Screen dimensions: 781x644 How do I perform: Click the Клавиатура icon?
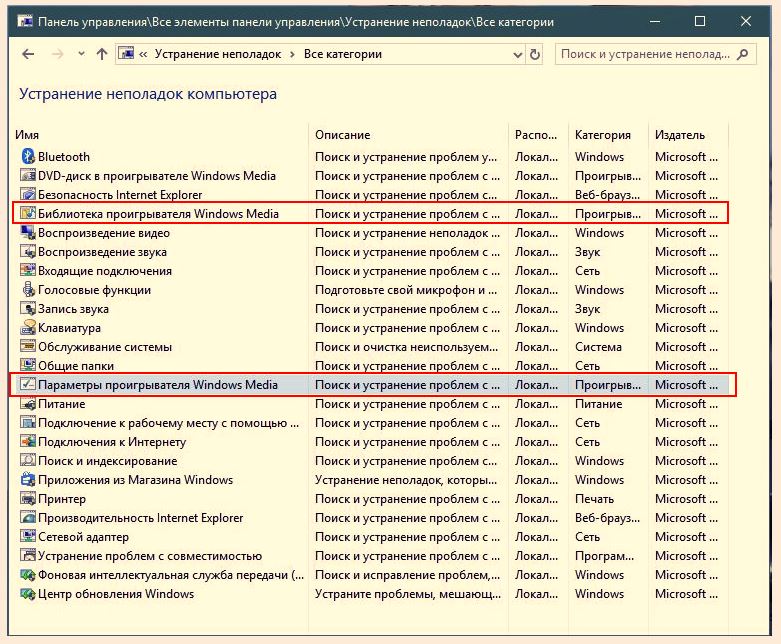pyautogui.click(x=28, y=327)
